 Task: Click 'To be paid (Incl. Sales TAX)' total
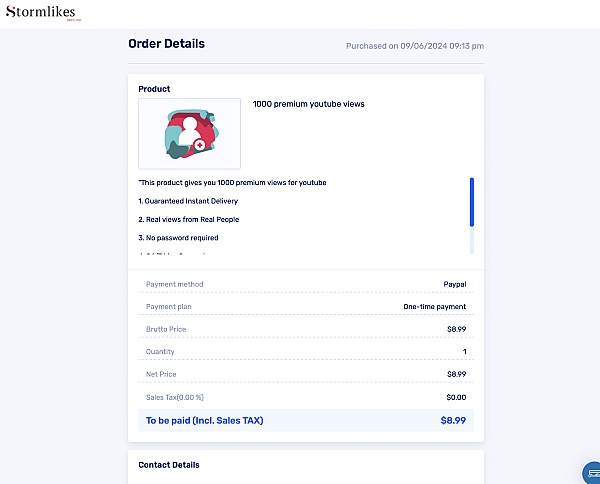tap(205, 420)
